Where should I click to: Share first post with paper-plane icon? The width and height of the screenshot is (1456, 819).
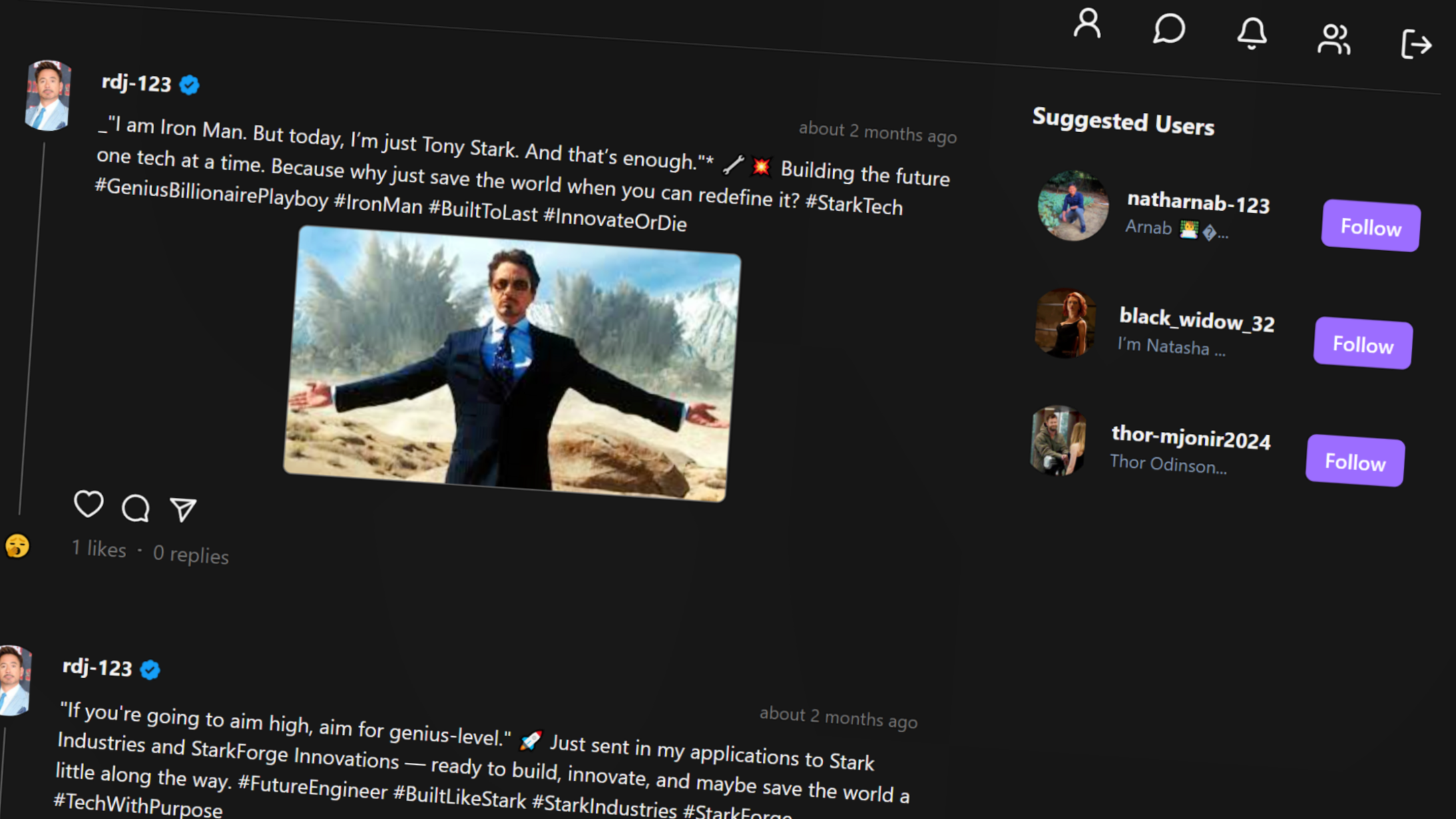pyautogui.click(x=183, y=510)
